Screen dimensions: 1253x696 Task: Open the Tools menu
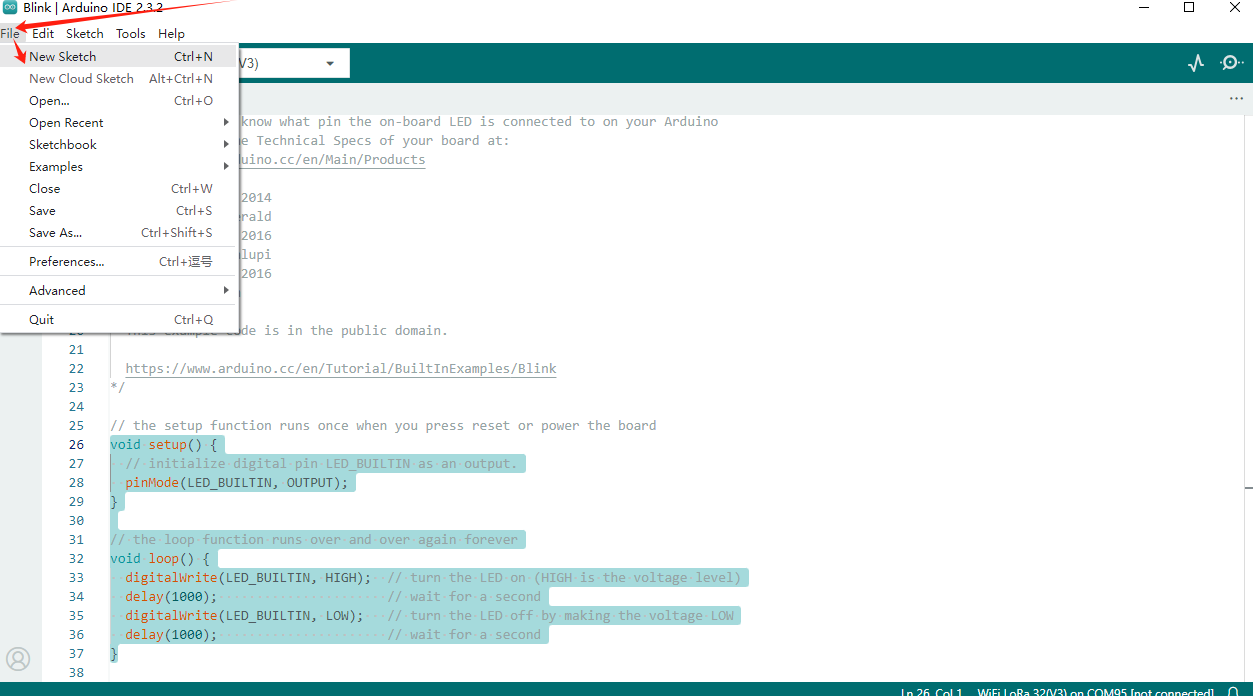pos(131,33)
